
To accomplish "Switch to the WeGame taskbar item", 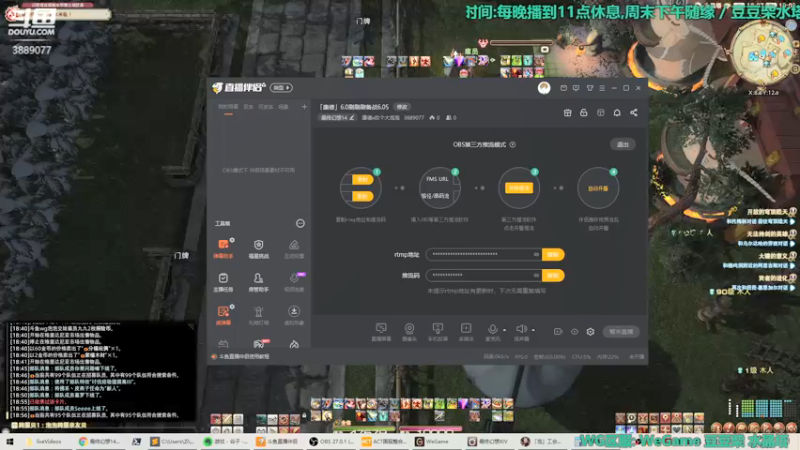I will 434,441.
